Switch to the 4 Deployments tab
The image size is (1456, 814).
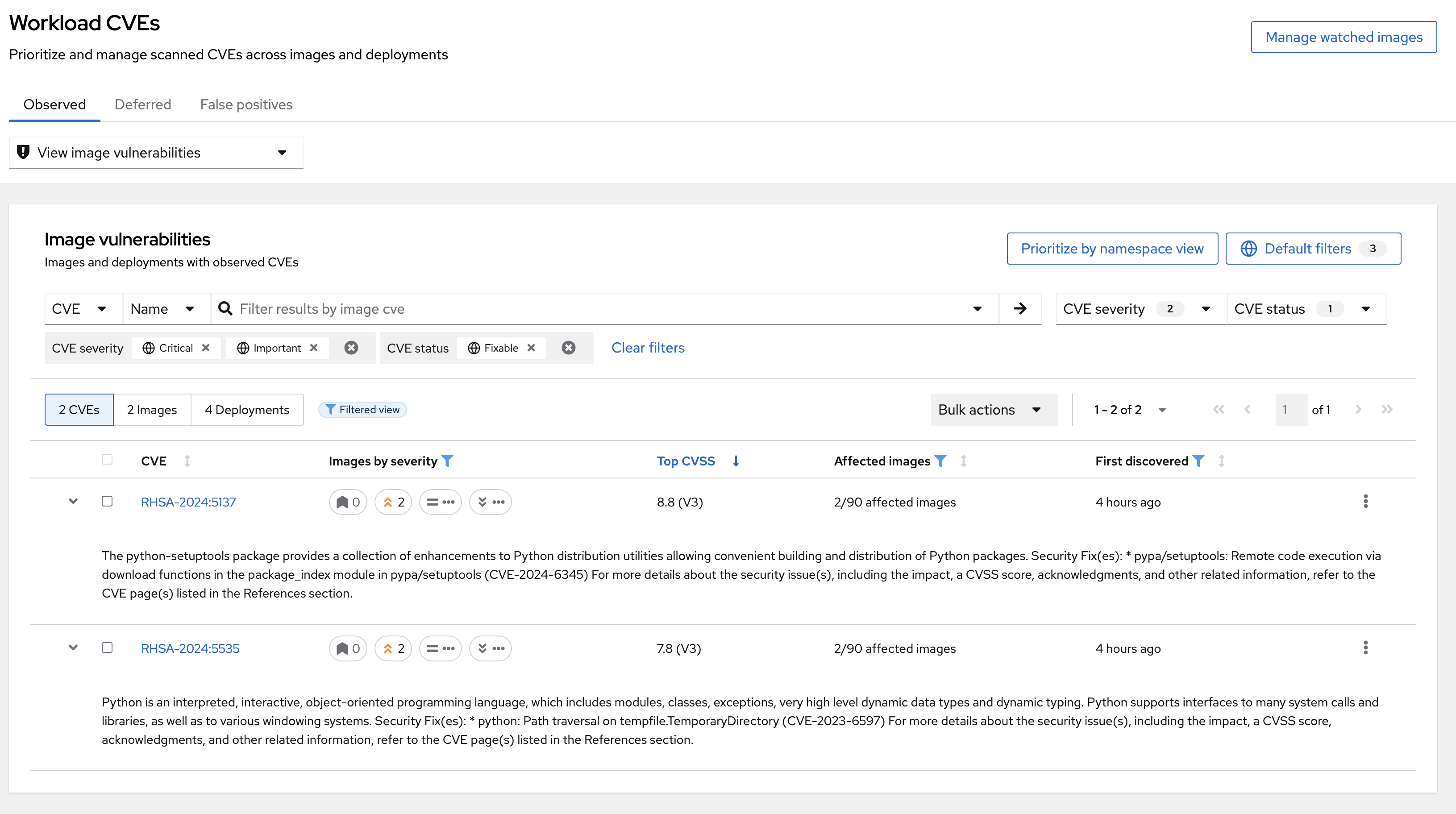(246, 410)
